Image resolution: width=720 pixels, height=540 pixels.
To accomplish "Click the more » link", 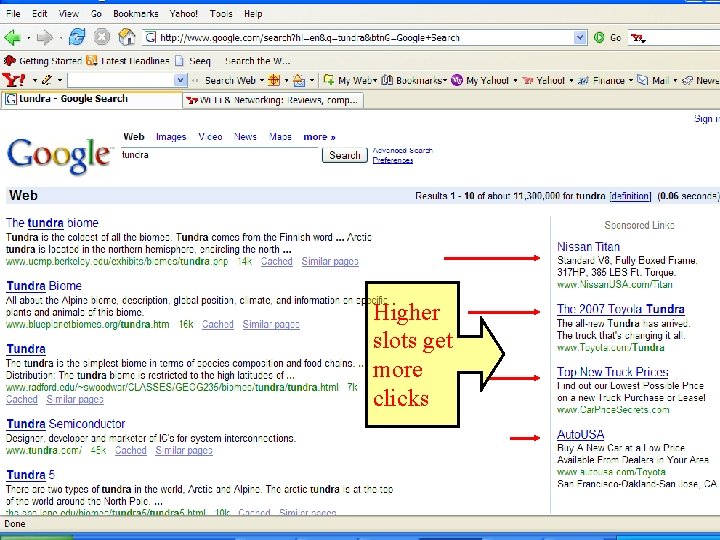I will point(319,137).
